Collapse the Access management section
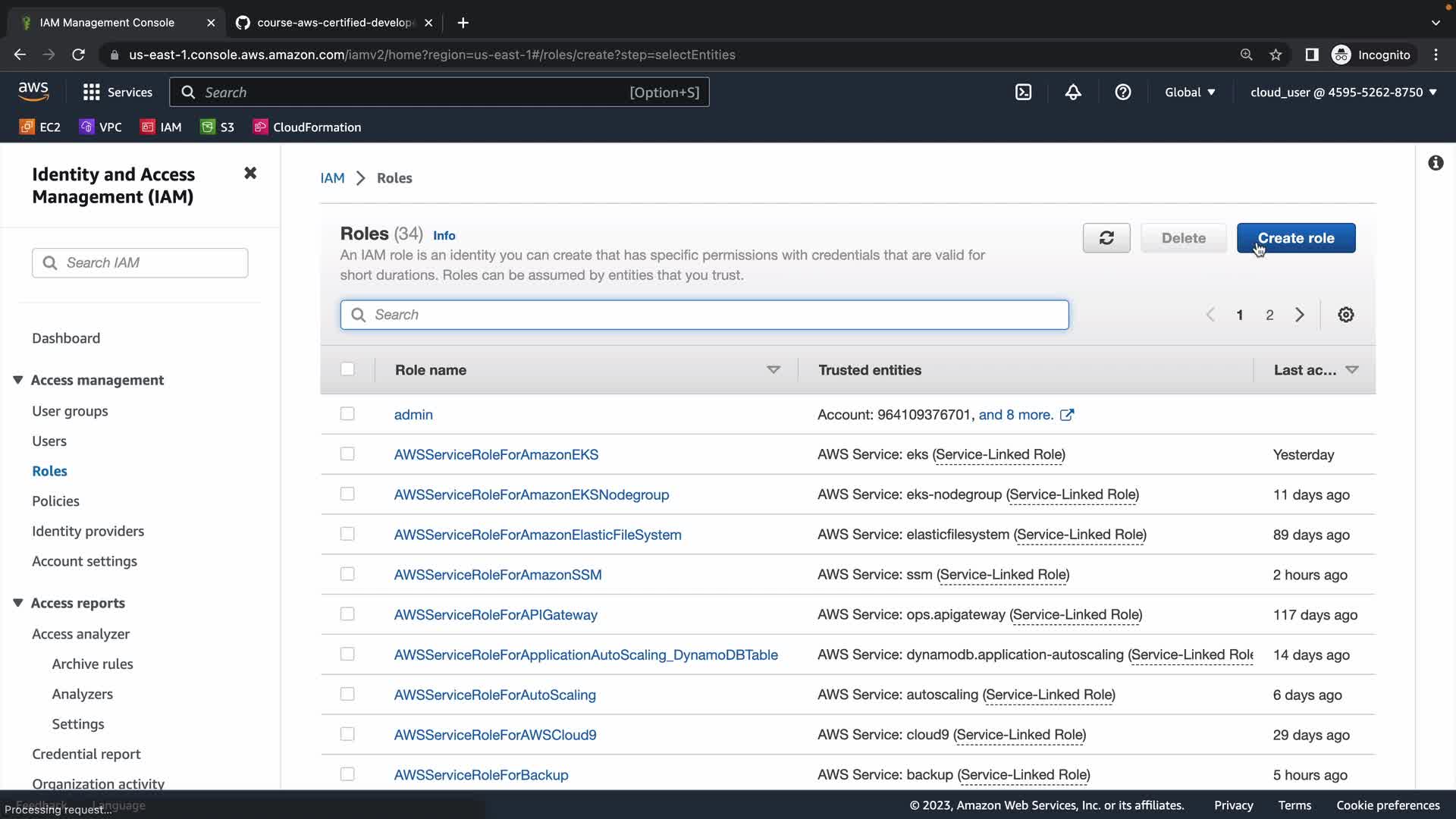This screenshot has width=1456, height=819. (x=18, y=380)
